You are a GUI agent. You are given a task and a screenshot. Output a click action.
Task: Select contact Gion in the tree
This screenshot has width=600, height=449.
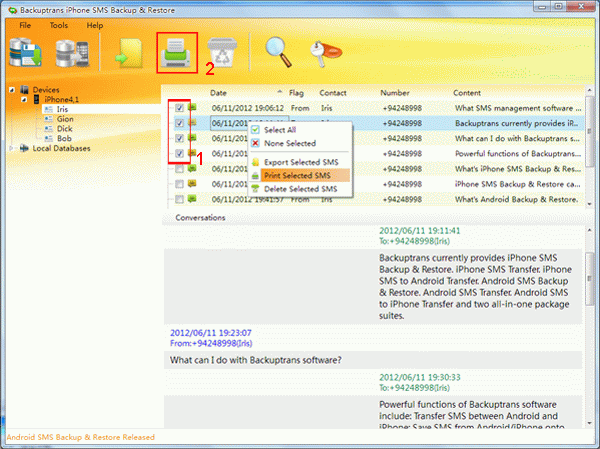tap(65, 119)
